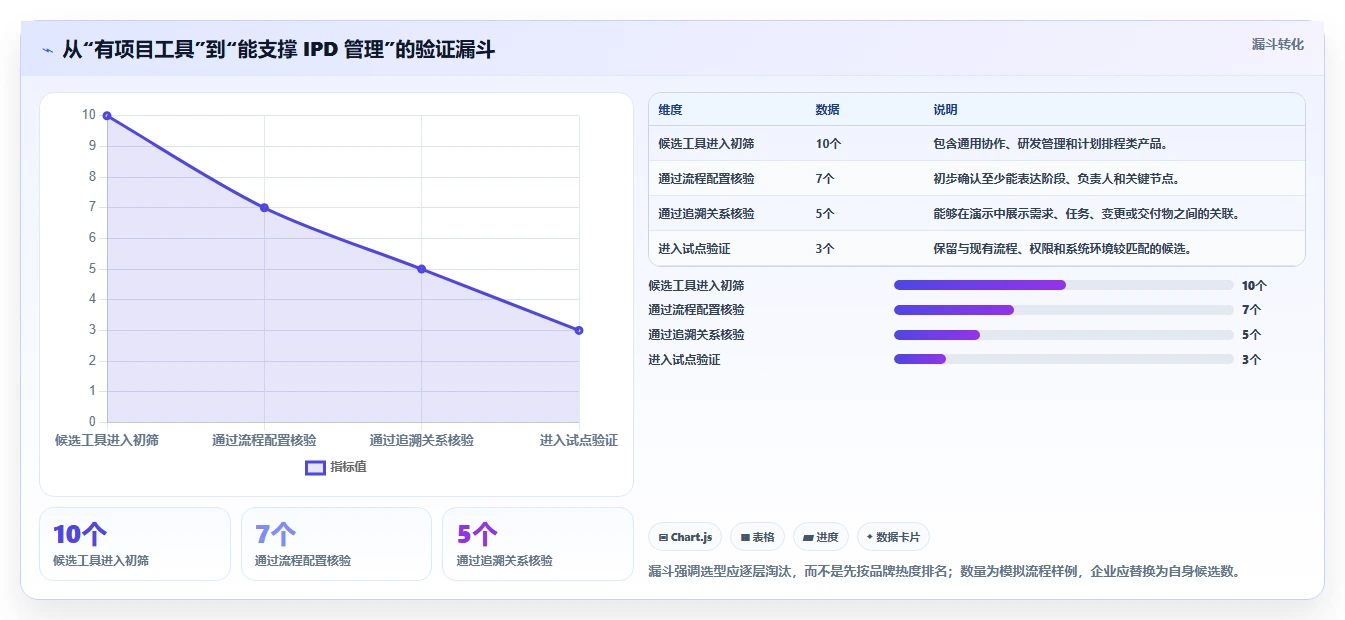Click the description starting 能够在演示中展示
The height and width of the screenshot is (620, 1345).
pos(1087,214)
